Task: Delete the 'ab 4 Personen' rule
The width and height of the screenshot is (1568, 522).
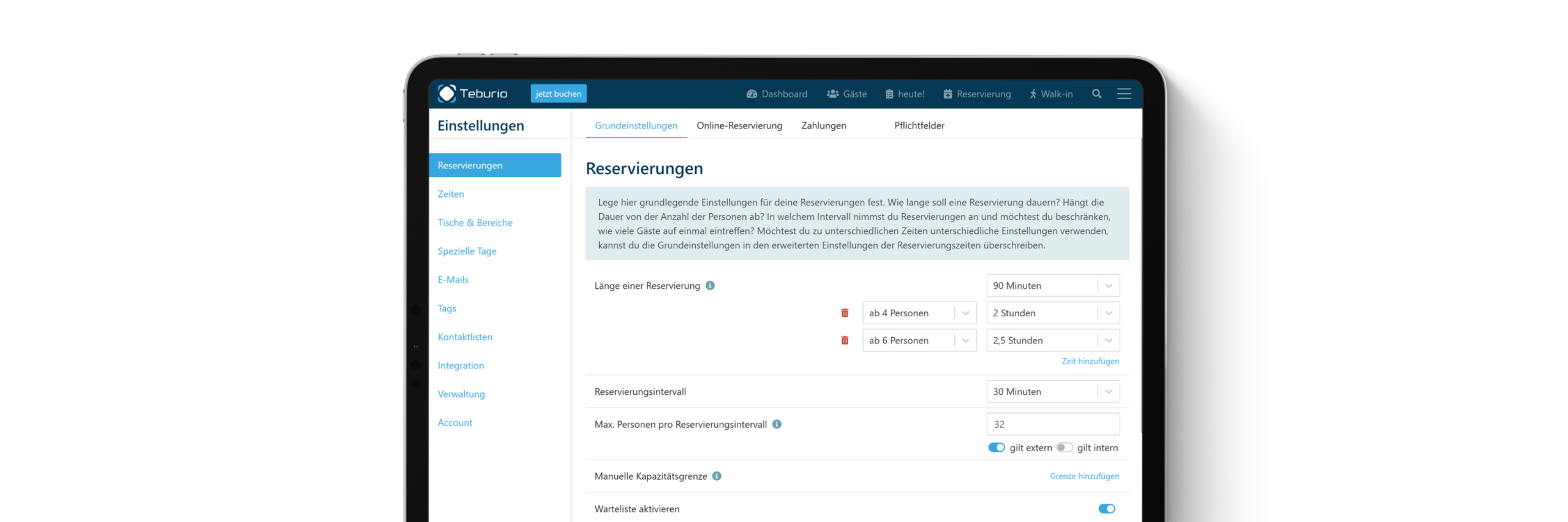Action: [x=844, y=313]
